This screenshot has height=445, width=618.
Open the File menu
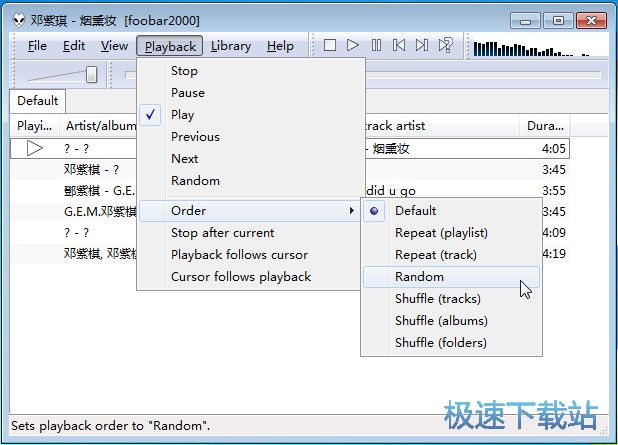[37, 46]
